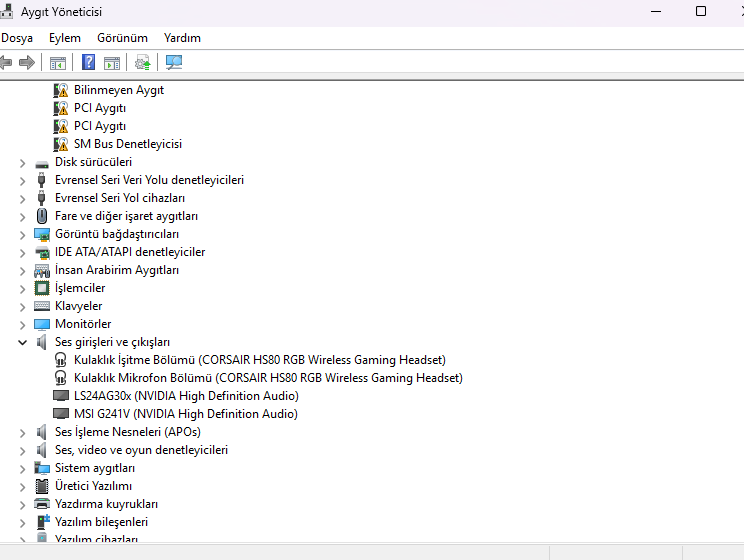Minimize the Aygıt Yöneticisi window
This screenshot has width=744, height=560.
tap(656, 11)
